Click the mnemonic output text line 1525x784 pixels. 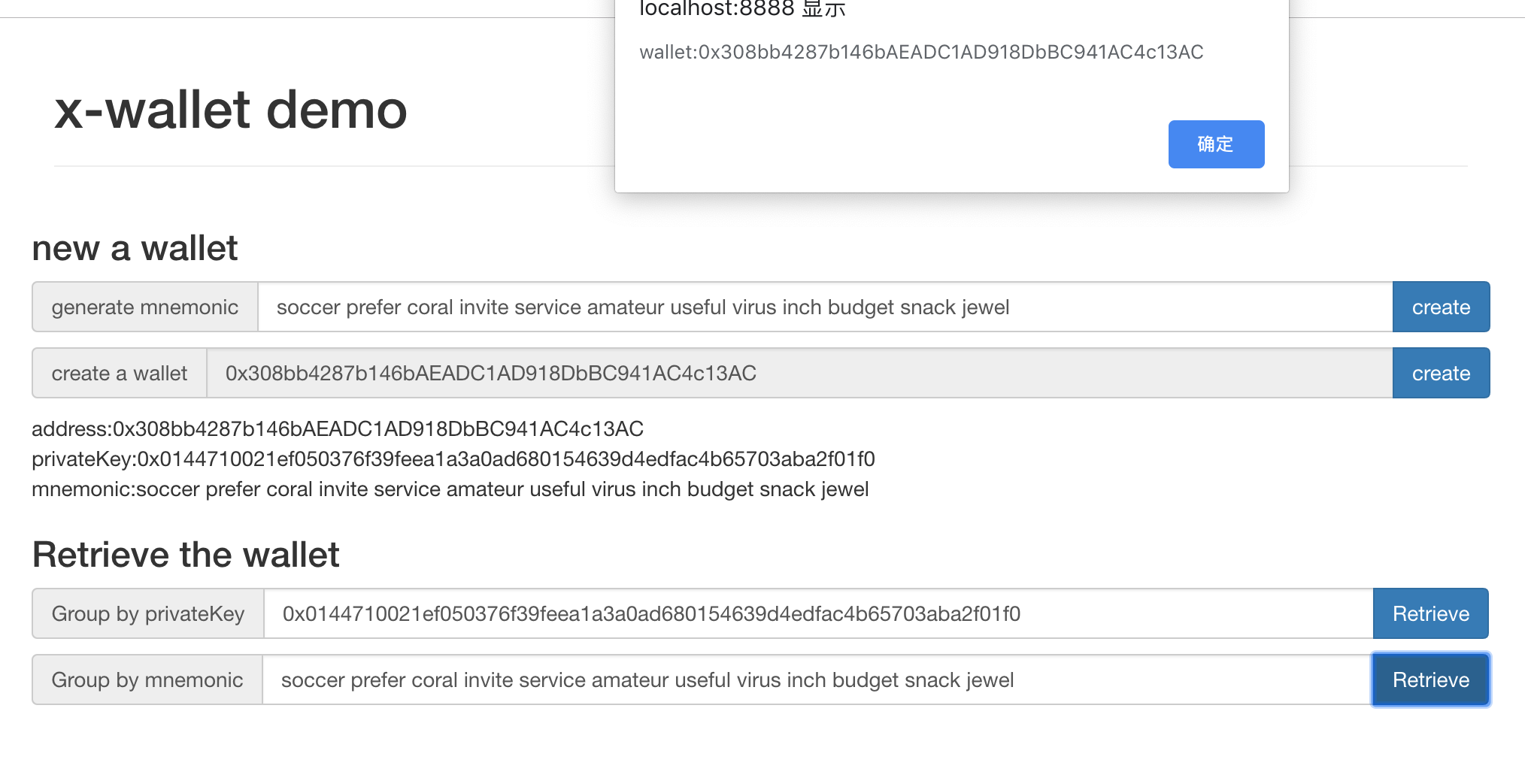(x=450, y=489)
